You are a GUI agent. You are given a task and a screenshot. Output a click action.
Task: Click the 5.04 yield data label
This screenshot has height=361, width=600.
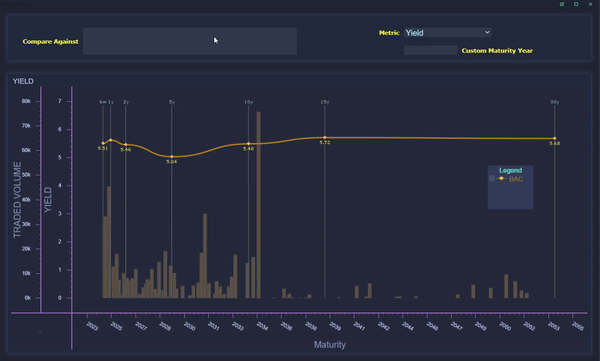pyautogui.click(x=171, y=162)
